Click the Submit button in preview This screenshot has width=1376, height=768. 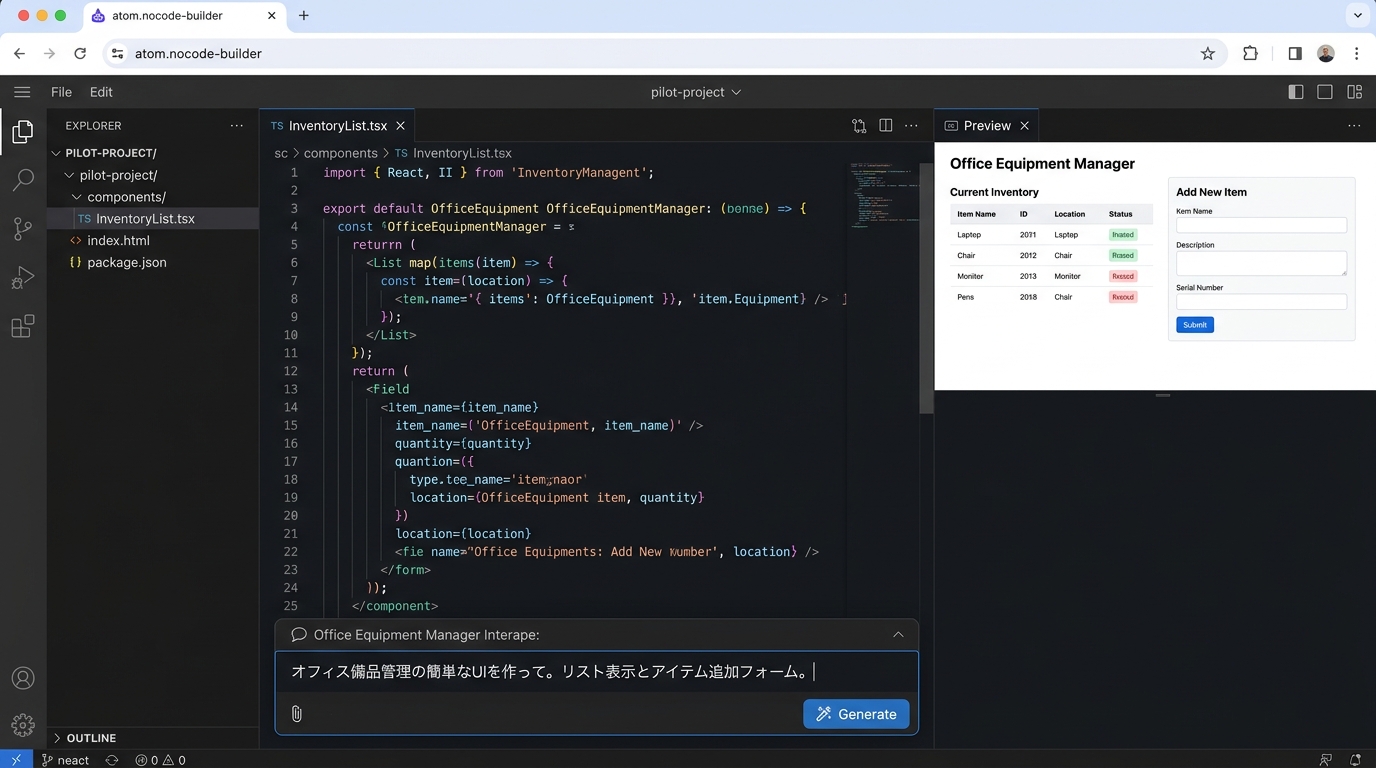1194,325
